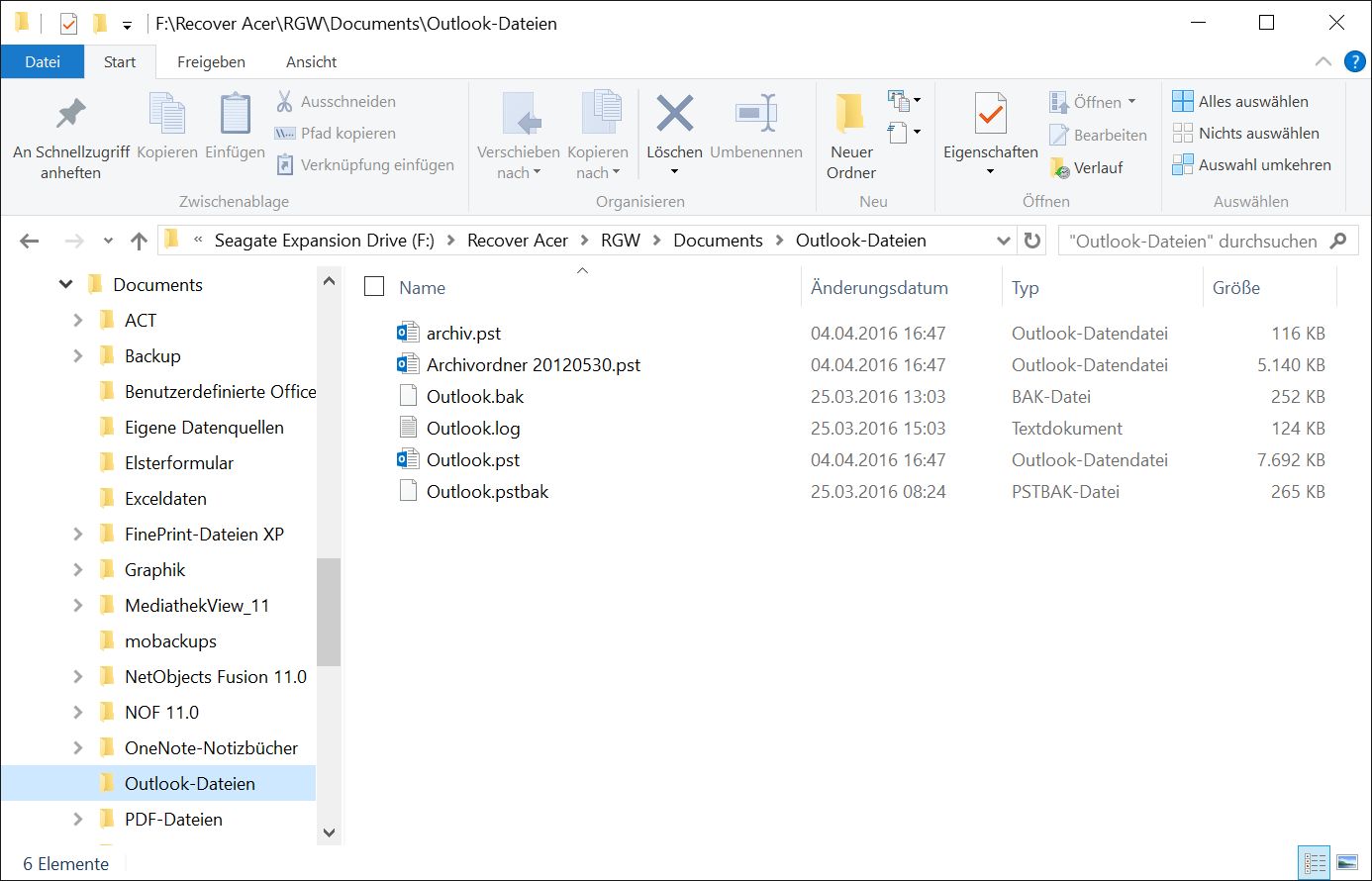Refresh the current folder view

point(1032,241)
